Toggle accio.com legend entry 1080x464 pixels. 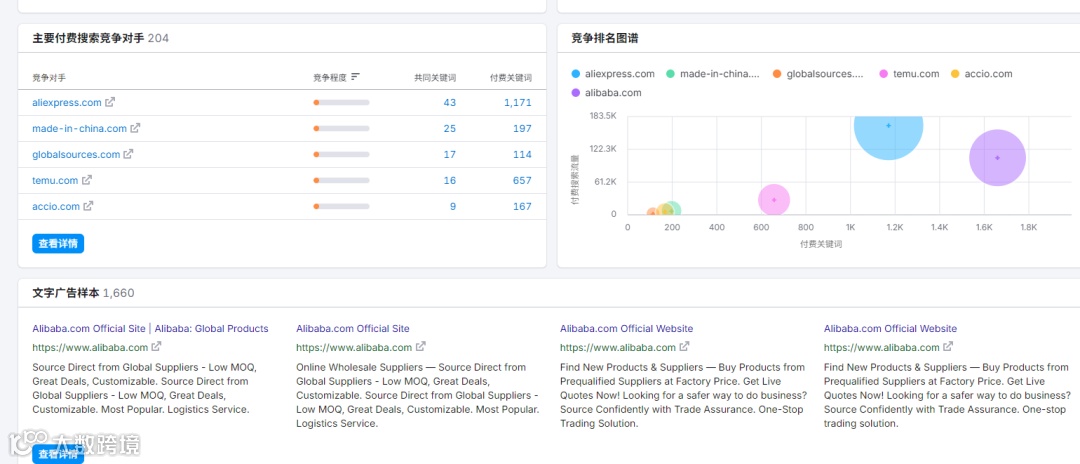point(982,74)
